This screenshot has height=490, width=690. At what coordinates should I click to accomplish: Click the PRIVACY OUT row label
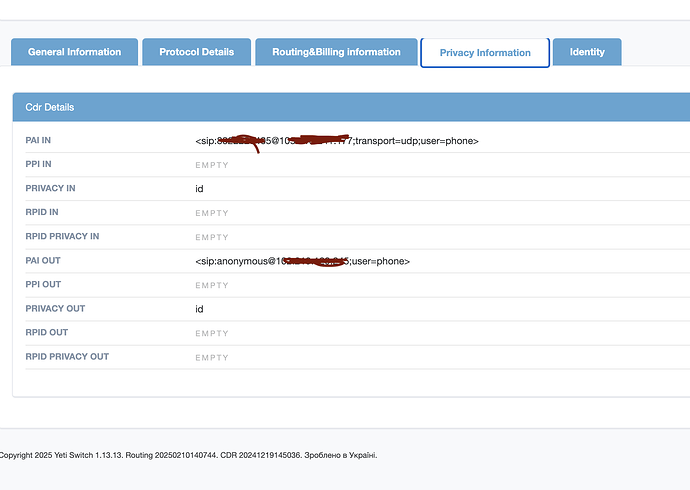[x=55, y=308]
